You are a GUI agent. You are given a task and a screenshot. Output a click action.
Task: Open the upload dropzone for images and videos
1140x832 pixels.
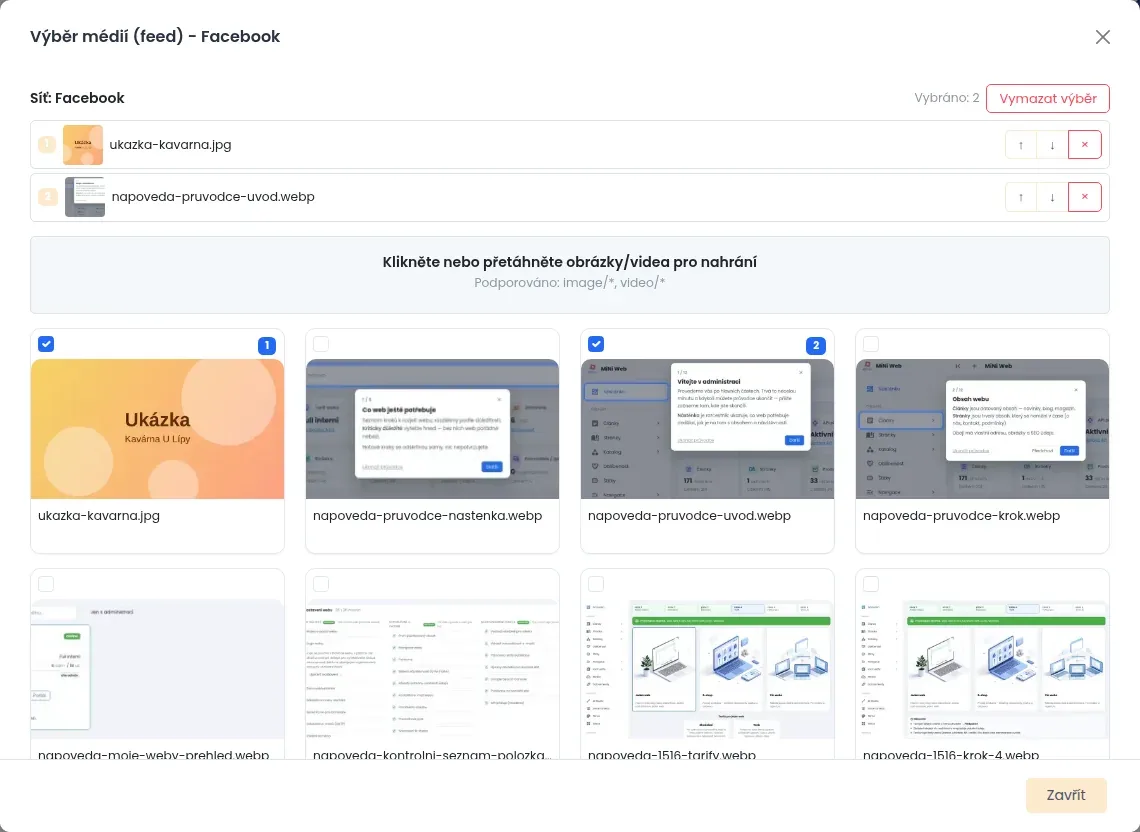tap(570, 275)
